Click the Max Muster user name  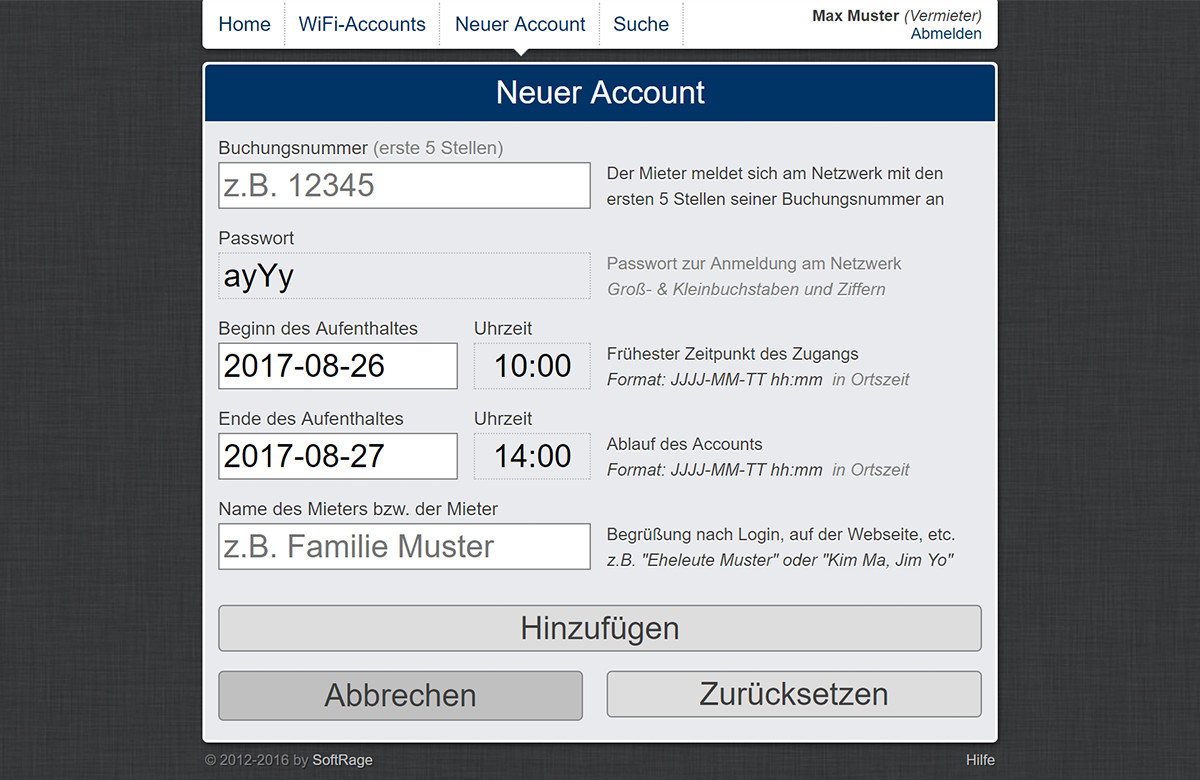[x=855, y=16]
